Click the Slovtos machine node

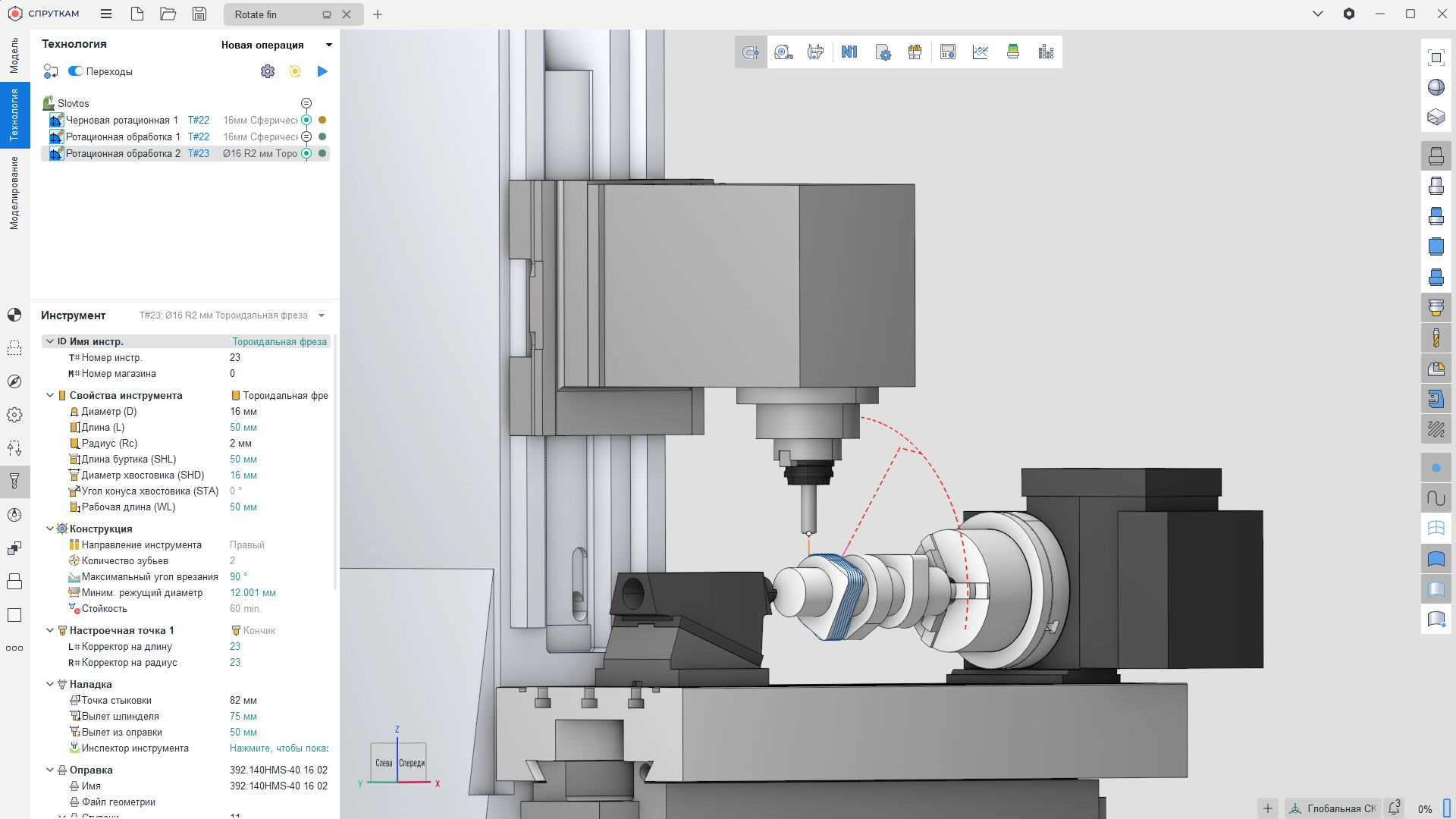[74, 103]
